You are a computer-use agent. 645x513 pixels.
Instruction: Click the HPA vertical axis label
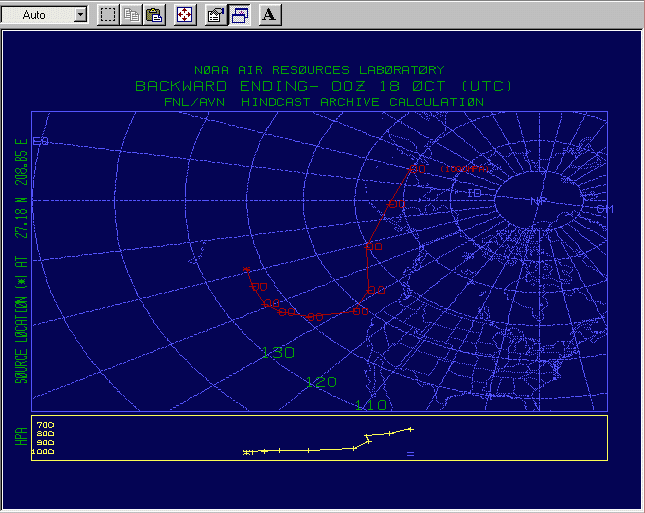point(20,438)
